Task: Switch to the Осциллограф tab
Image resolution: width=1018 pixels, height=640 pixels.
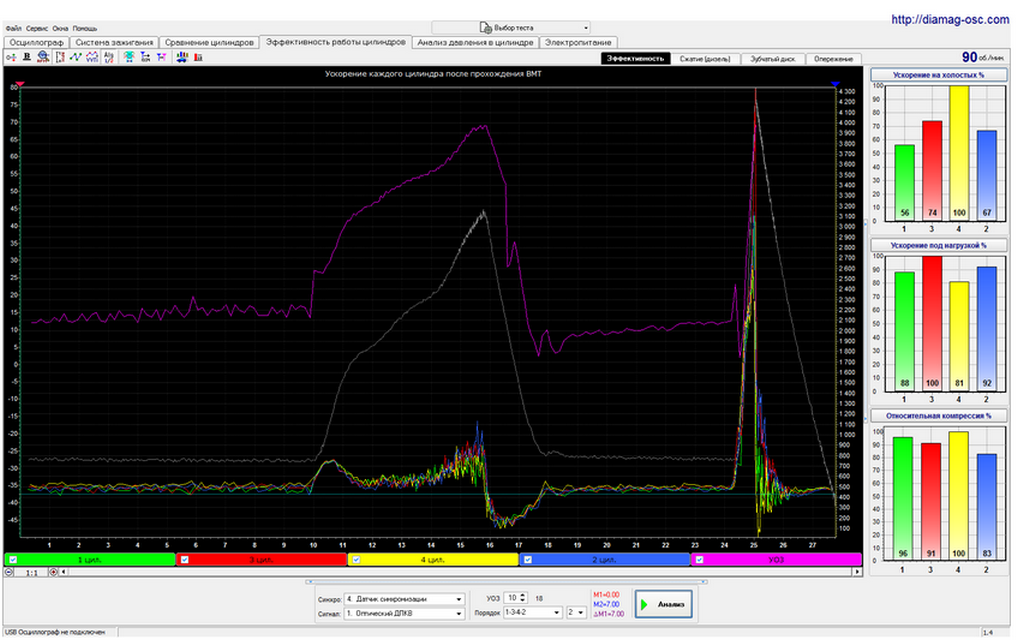Action: pyautogui.click(x=36, y=42)
